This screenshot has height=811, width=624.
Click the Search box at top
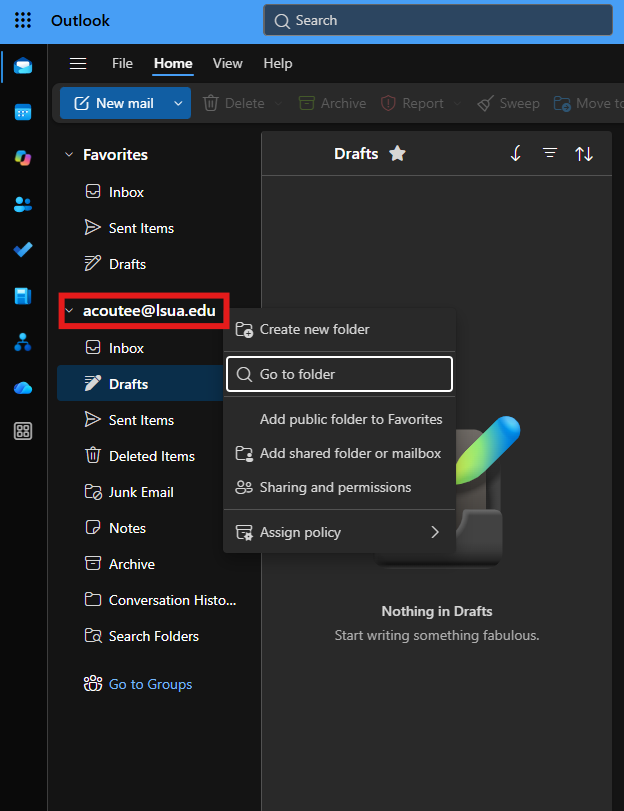tap(438, 20)
